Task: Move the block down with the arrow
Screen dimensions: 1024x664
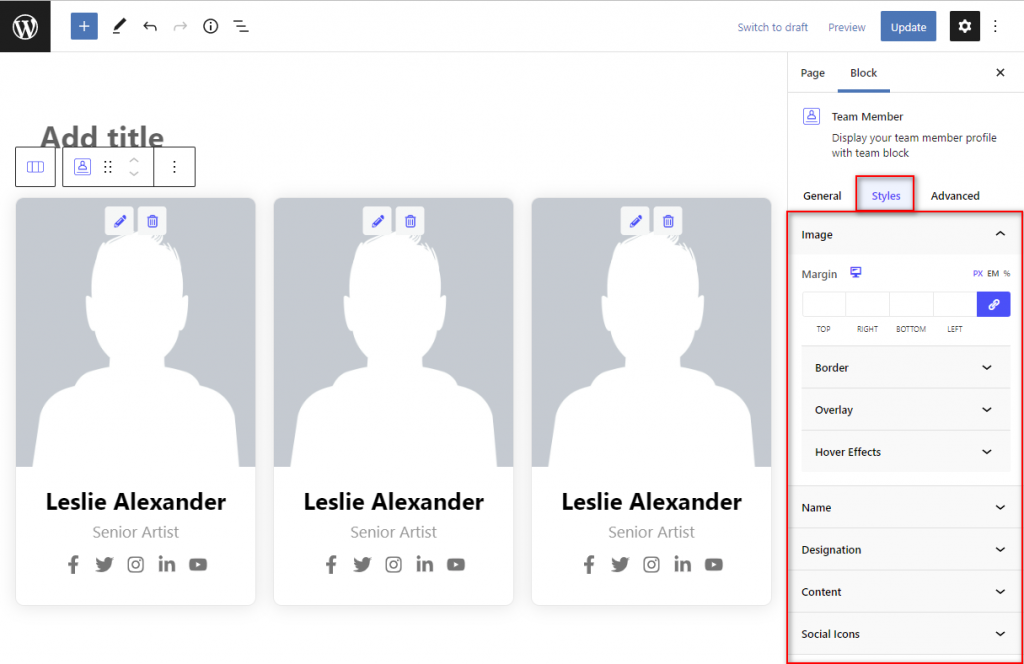Action: pyautogui.click(x=134, y=174)
